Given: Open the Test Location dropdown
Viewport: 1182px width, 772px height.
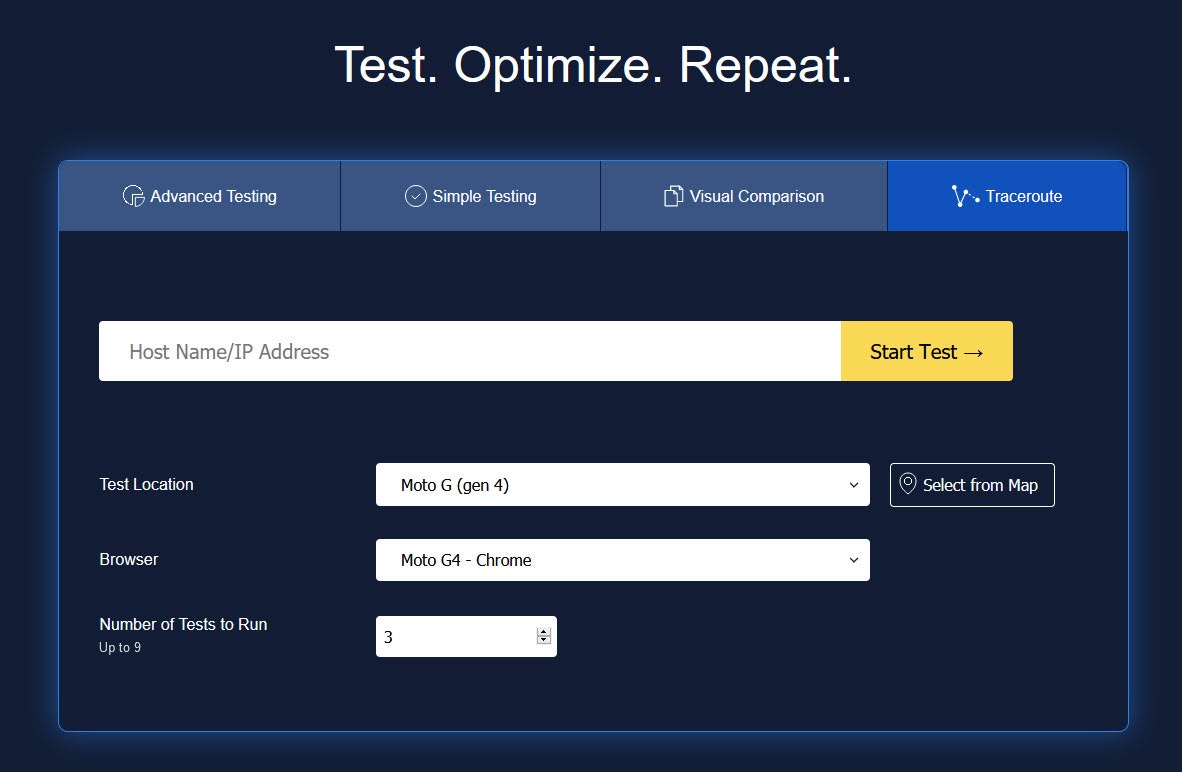Looking at the screenshot, I should point(622,484).
